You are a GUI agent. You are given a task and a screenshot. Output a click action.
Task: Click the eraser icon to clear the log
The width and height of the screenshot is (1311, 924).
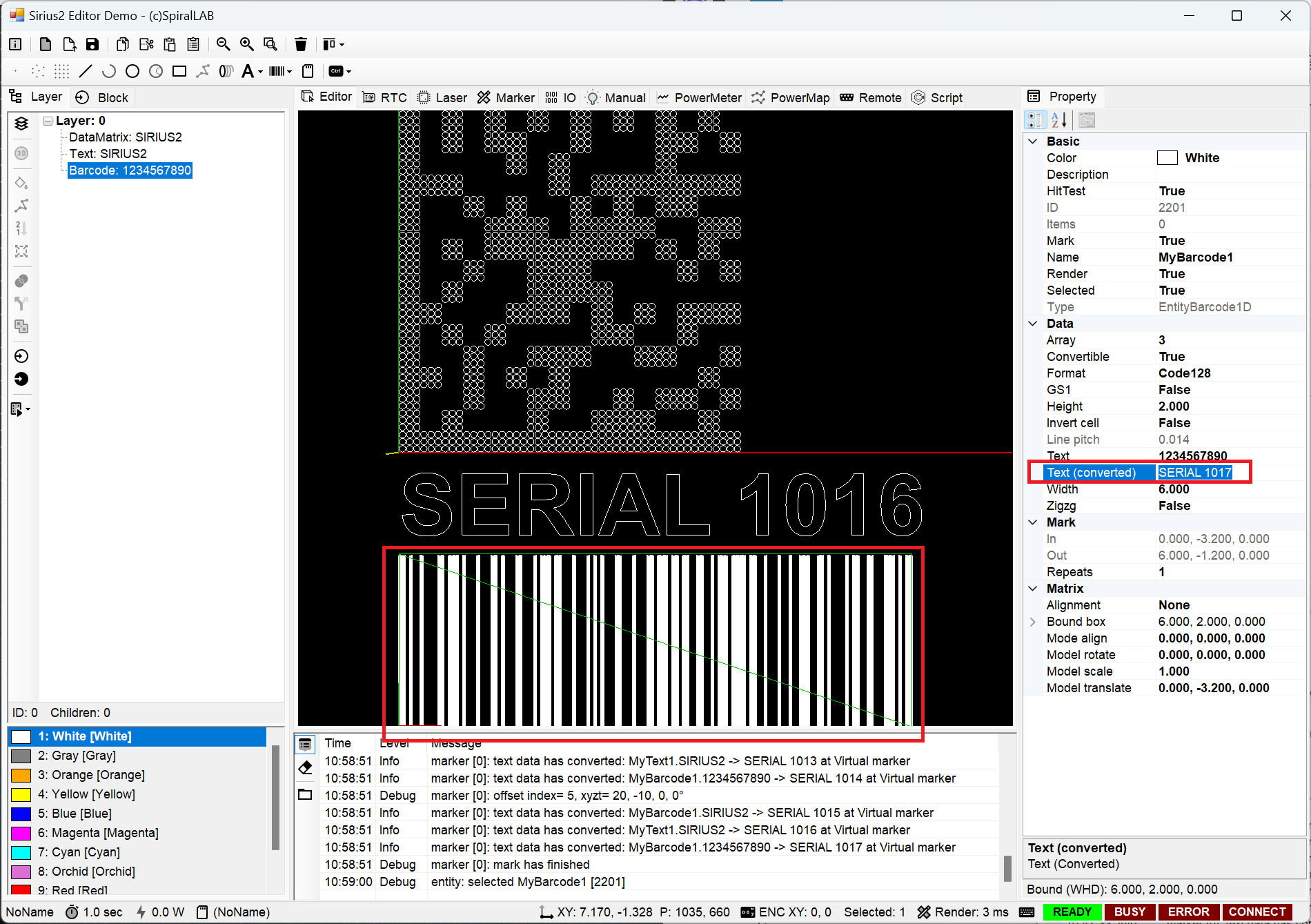[305, 768]
